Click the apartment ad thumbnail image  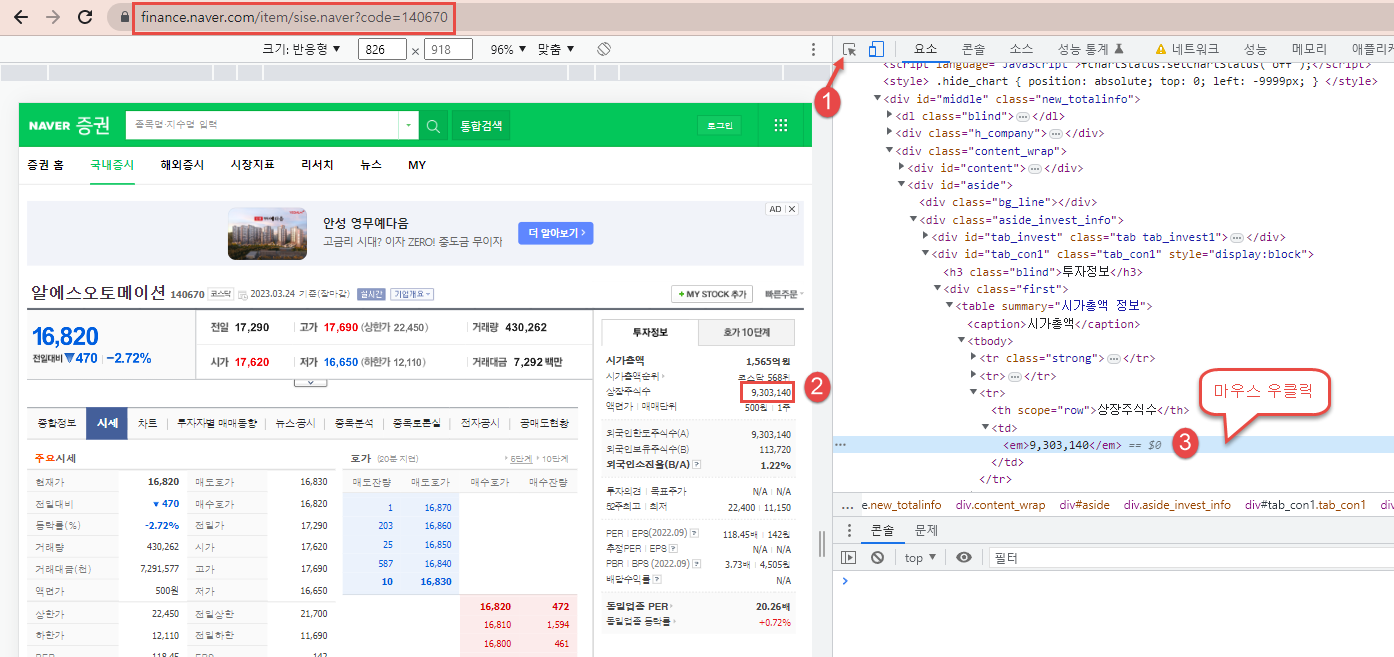click(267, 233)
